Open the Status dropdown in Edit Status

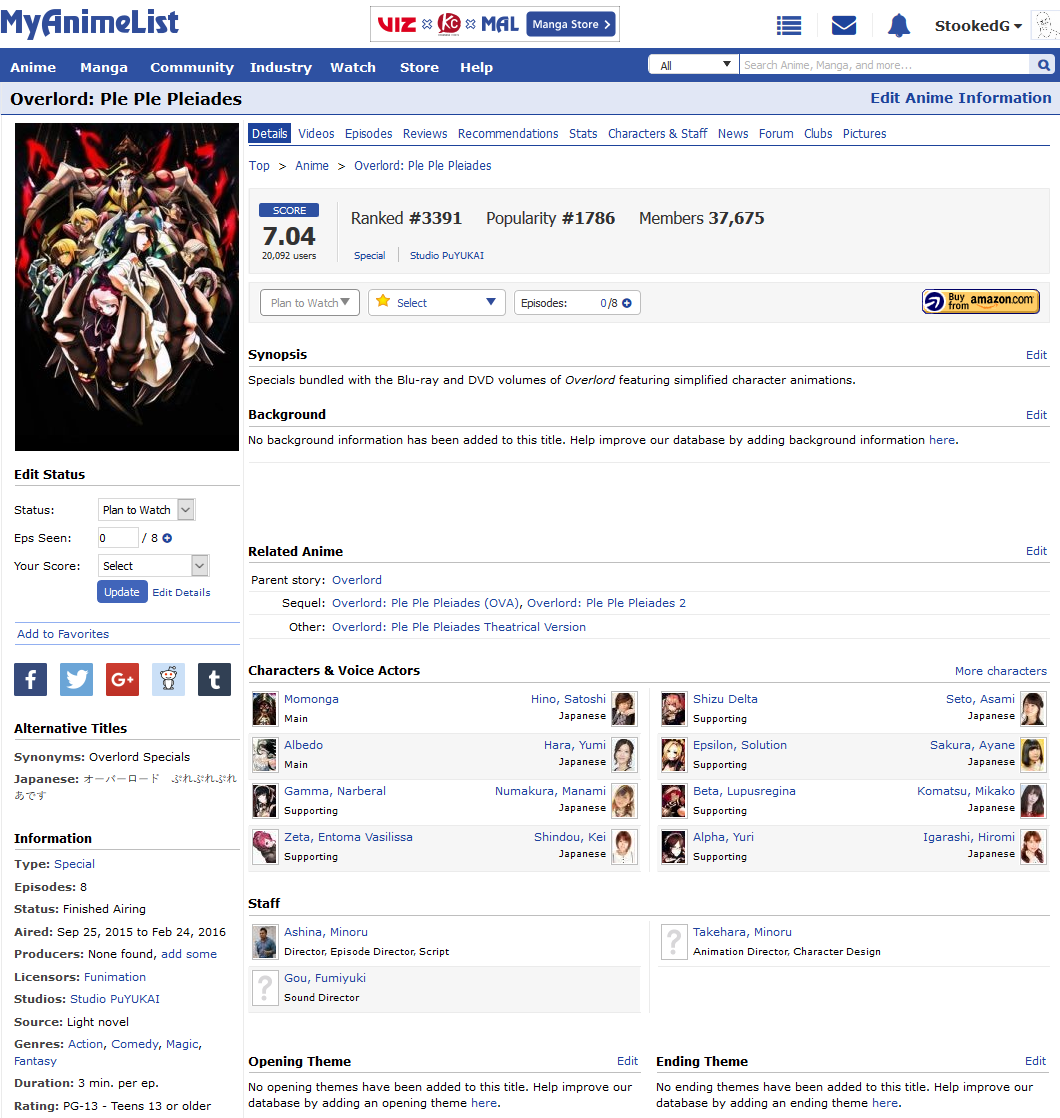point(146,510)
